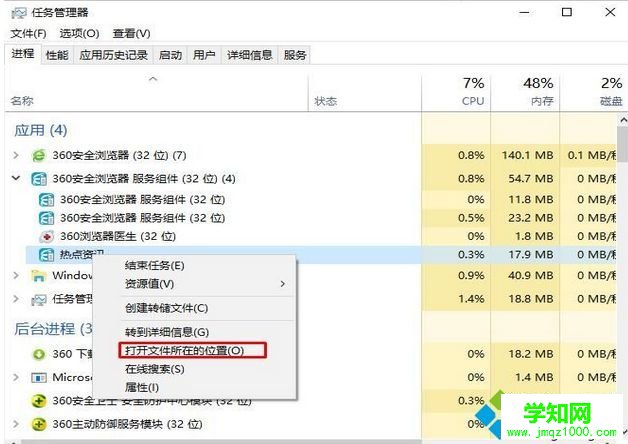This screenshot has height=444, width=628.
Task: Click the 18.8 MB memory value
Action: tap(531, 299)
